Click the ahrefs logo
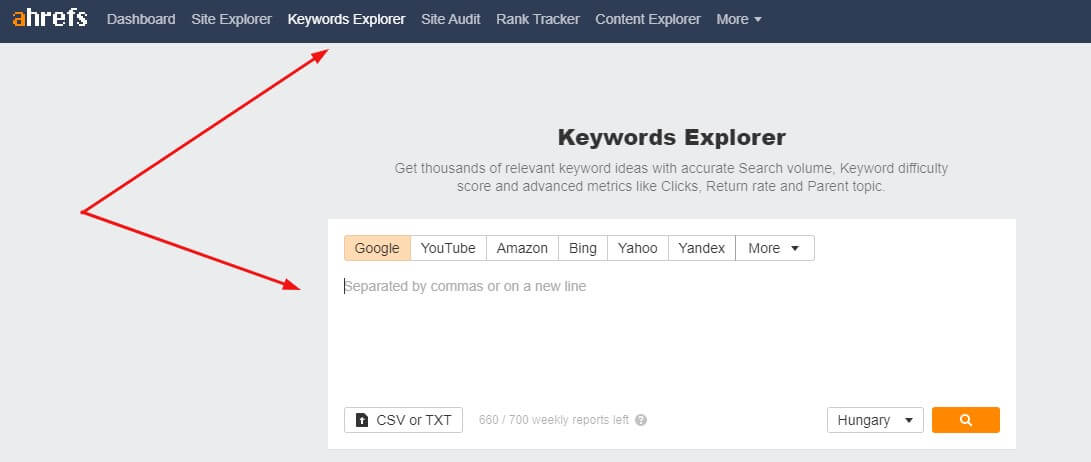 pos(50,19)
